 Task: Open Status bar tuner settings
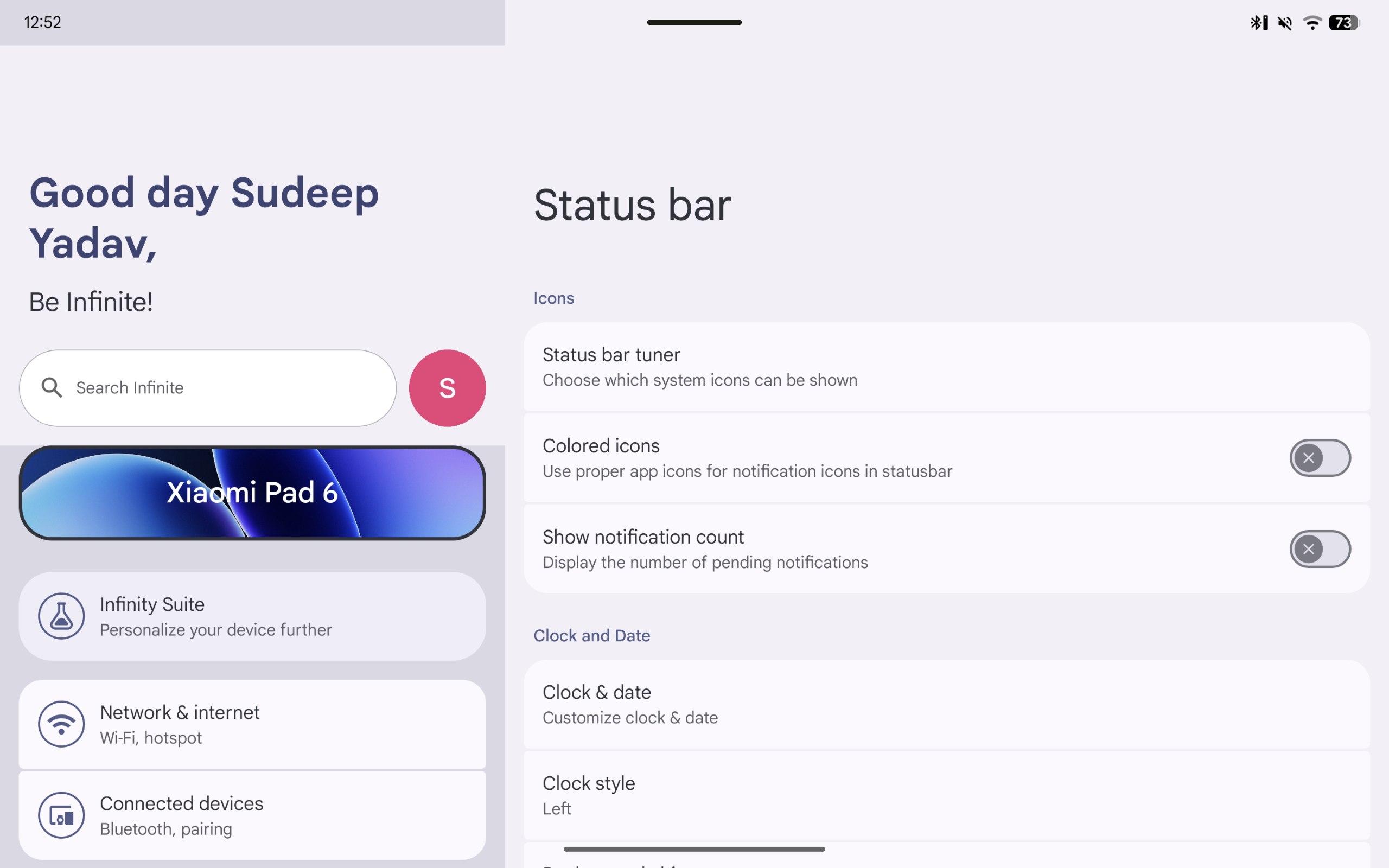946,367
